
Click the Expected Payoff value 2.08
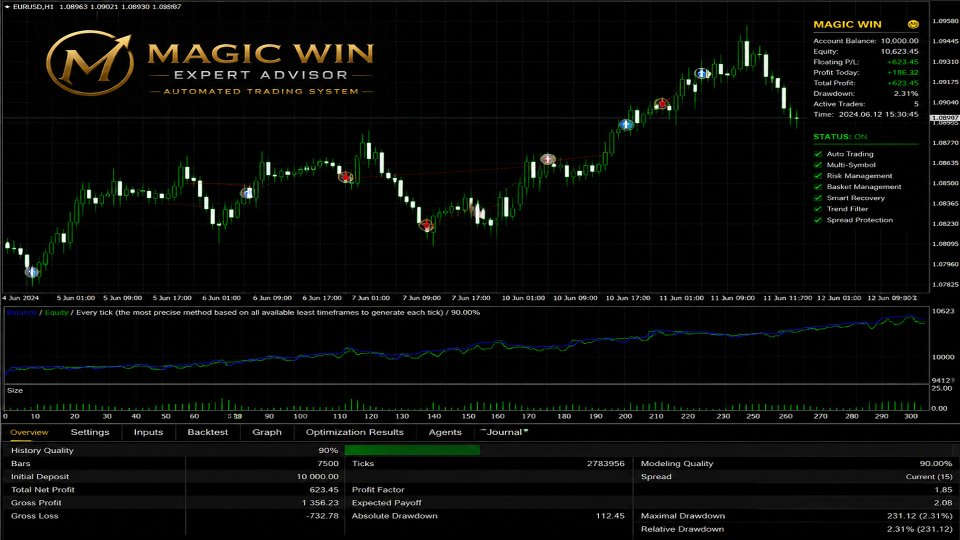pyautogui.click(x=943, y=503)
